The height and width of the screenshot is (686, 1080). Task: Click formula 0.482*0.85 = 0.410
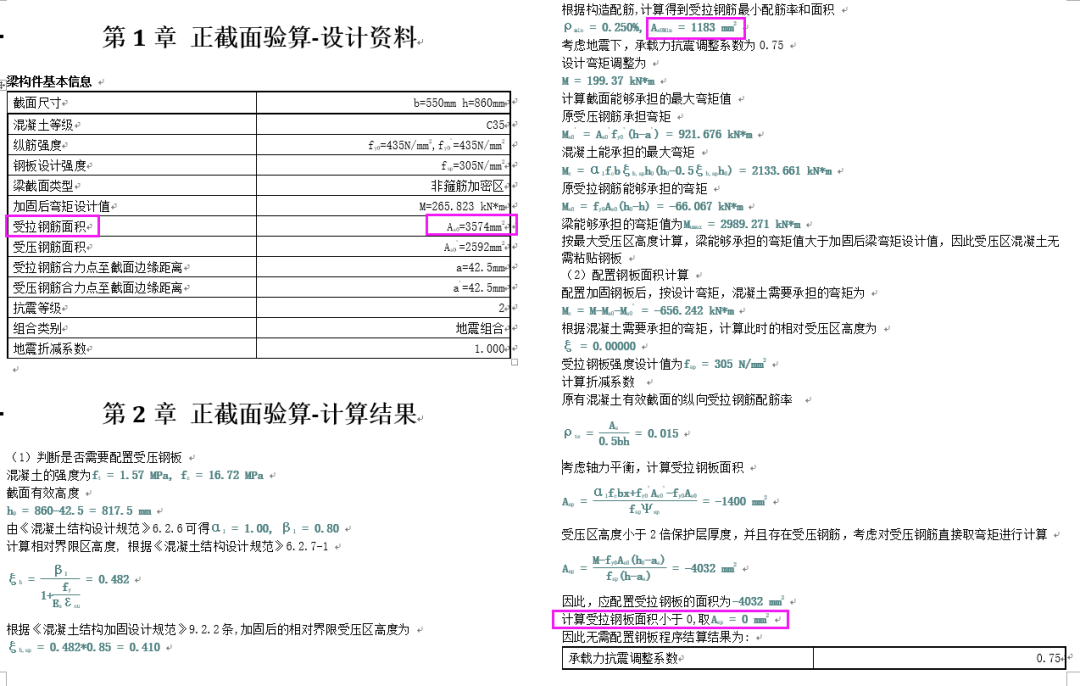(x=84, y=647)
